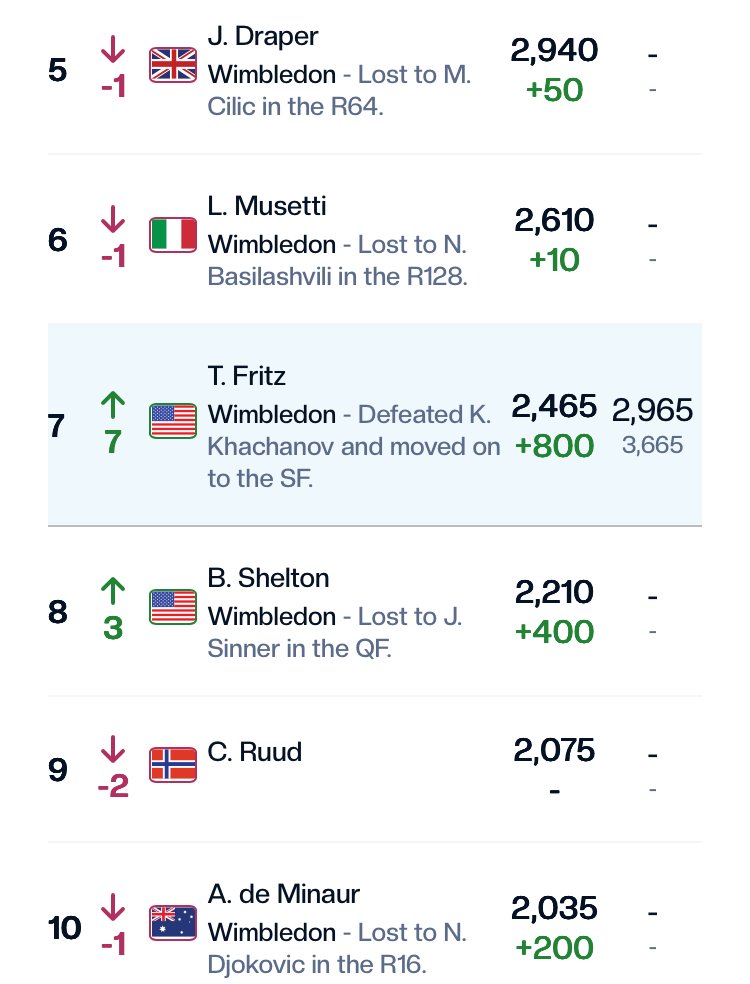
Task: Click the UK flag beside J. Draper
Action: 173,65
